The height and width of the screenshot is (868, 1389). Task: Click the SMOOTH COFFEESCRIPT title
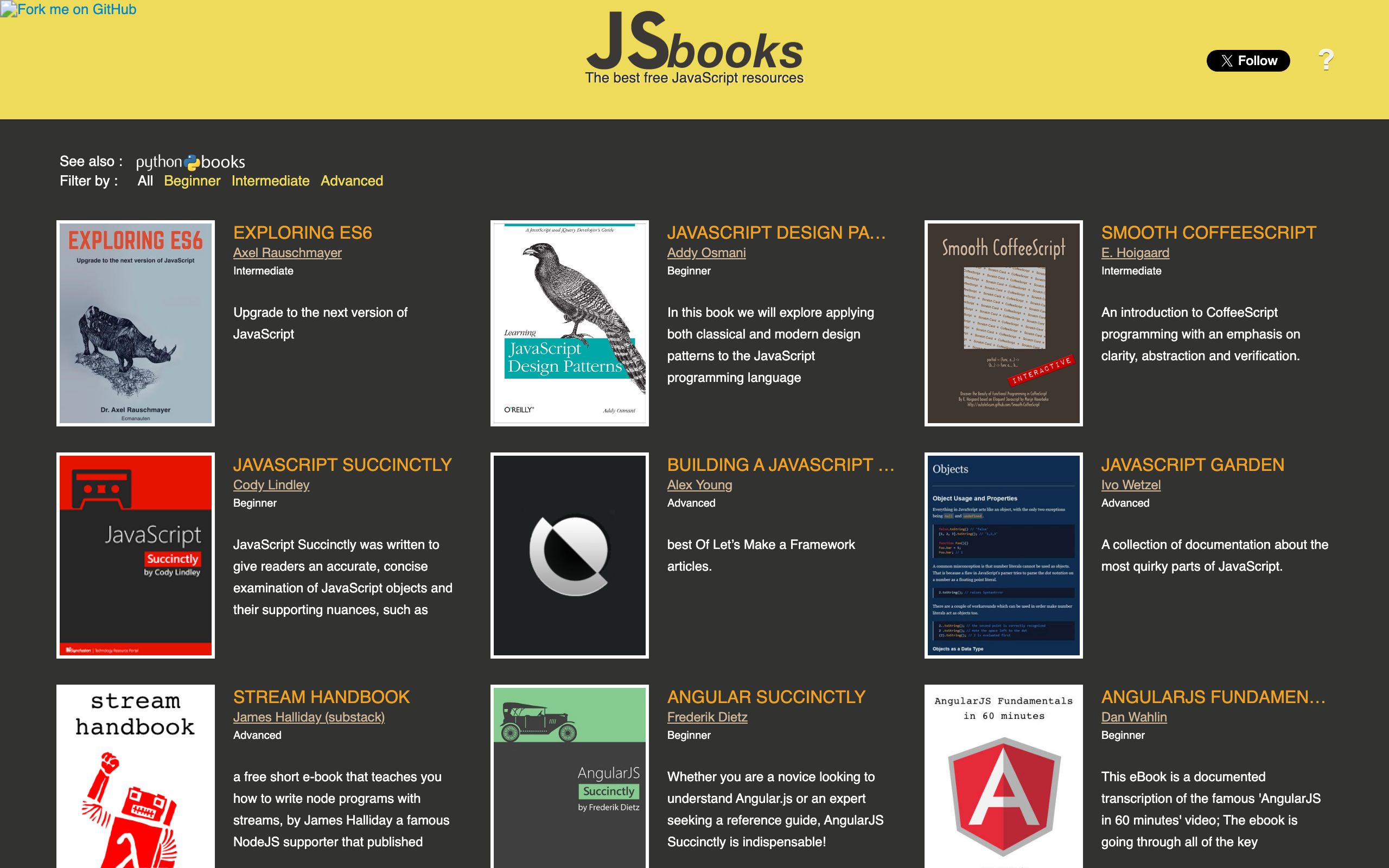1208,233
